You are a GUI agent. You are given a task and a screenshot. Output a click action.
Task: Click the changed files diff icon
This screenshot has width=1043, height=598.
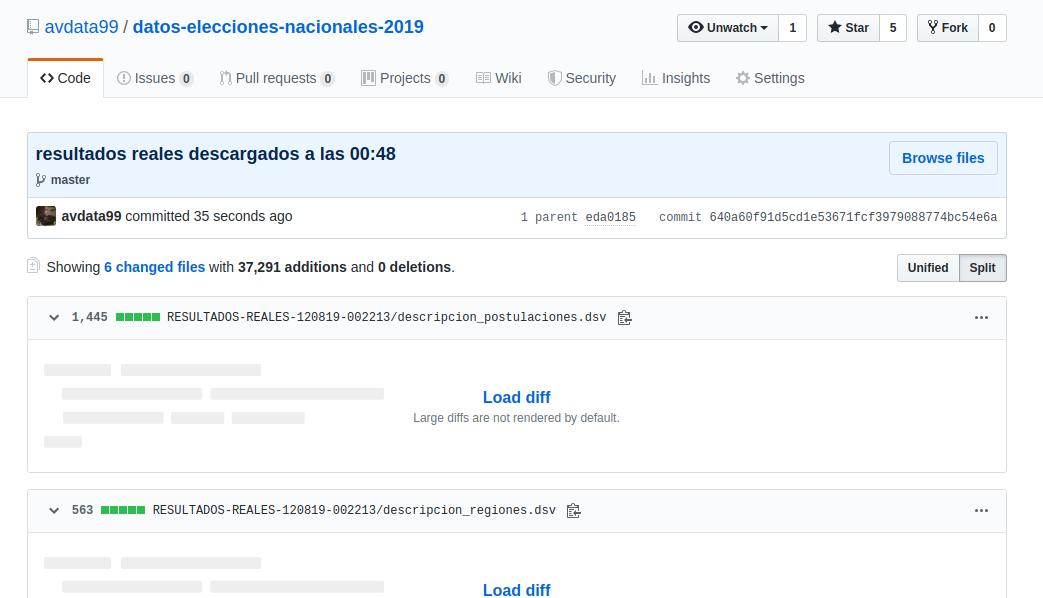(x=33, y=266)
